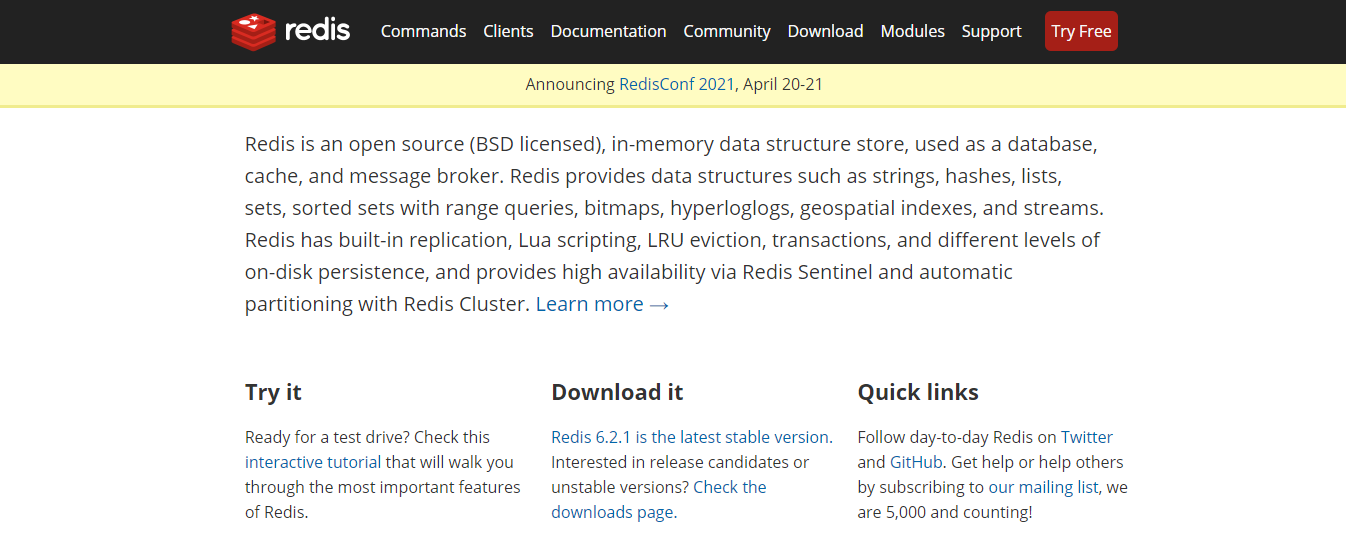Follow the Learn more arrow link
Image resolution: width=1346 pixels, height=549 pixels.
[x=603, y=304]
